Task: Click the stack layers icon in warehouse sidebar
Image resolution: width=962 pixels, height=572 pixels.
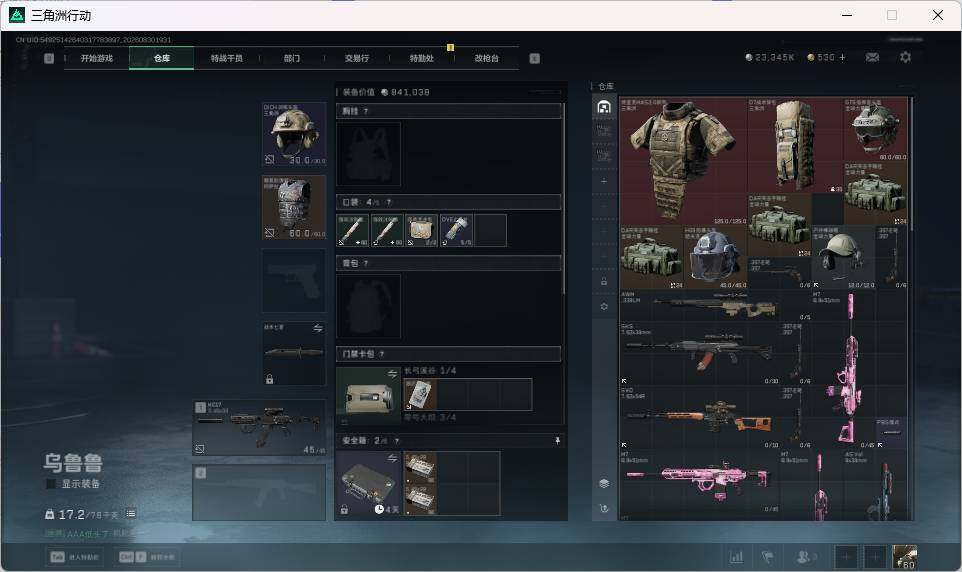Action: [x=604, y=484]
